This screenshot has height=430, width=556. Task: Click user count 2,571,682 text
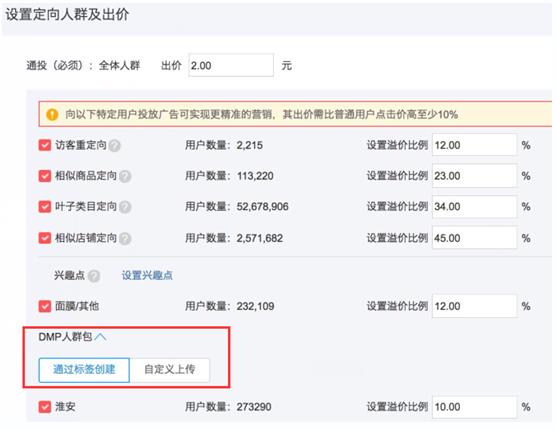click(260, 238)
